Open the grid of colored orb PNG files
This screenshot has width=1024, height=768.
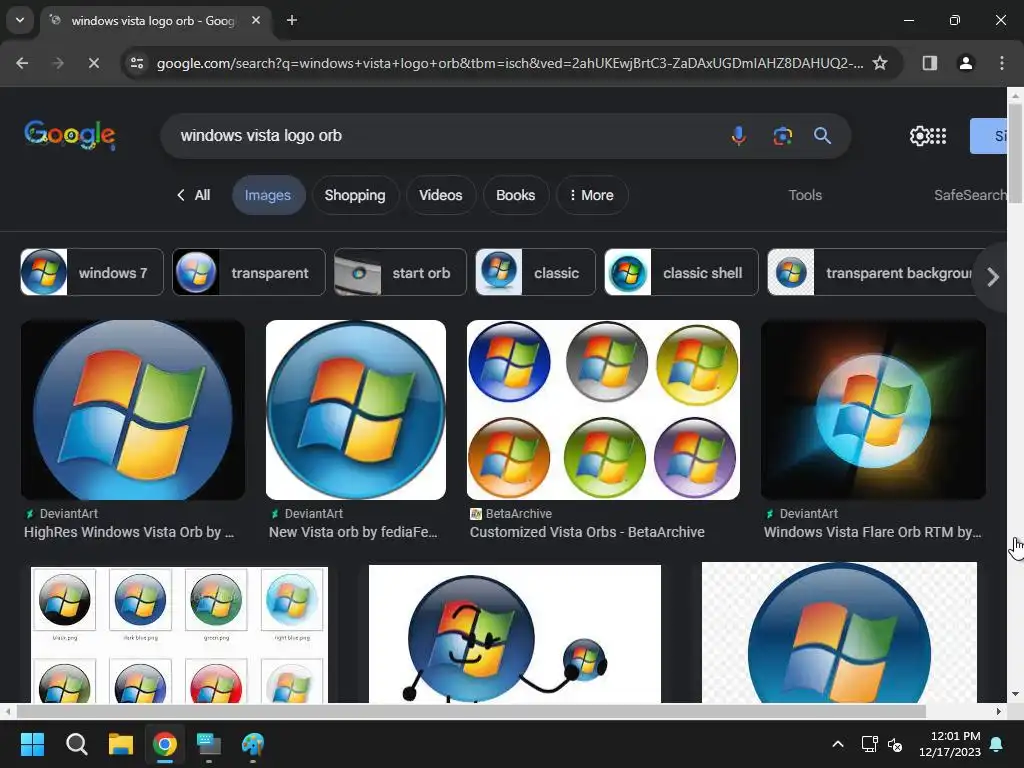(x=179, y=635)
